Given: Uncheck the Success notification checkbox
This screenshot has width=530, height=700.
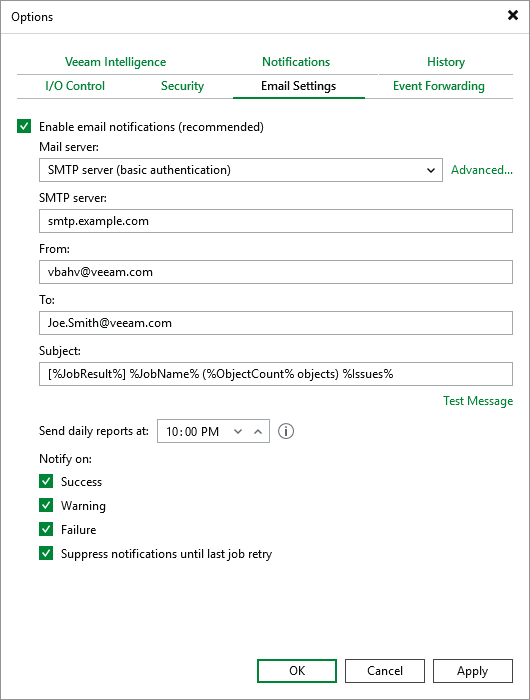Looking at the screenshot, I should click(x=46, y=481).
